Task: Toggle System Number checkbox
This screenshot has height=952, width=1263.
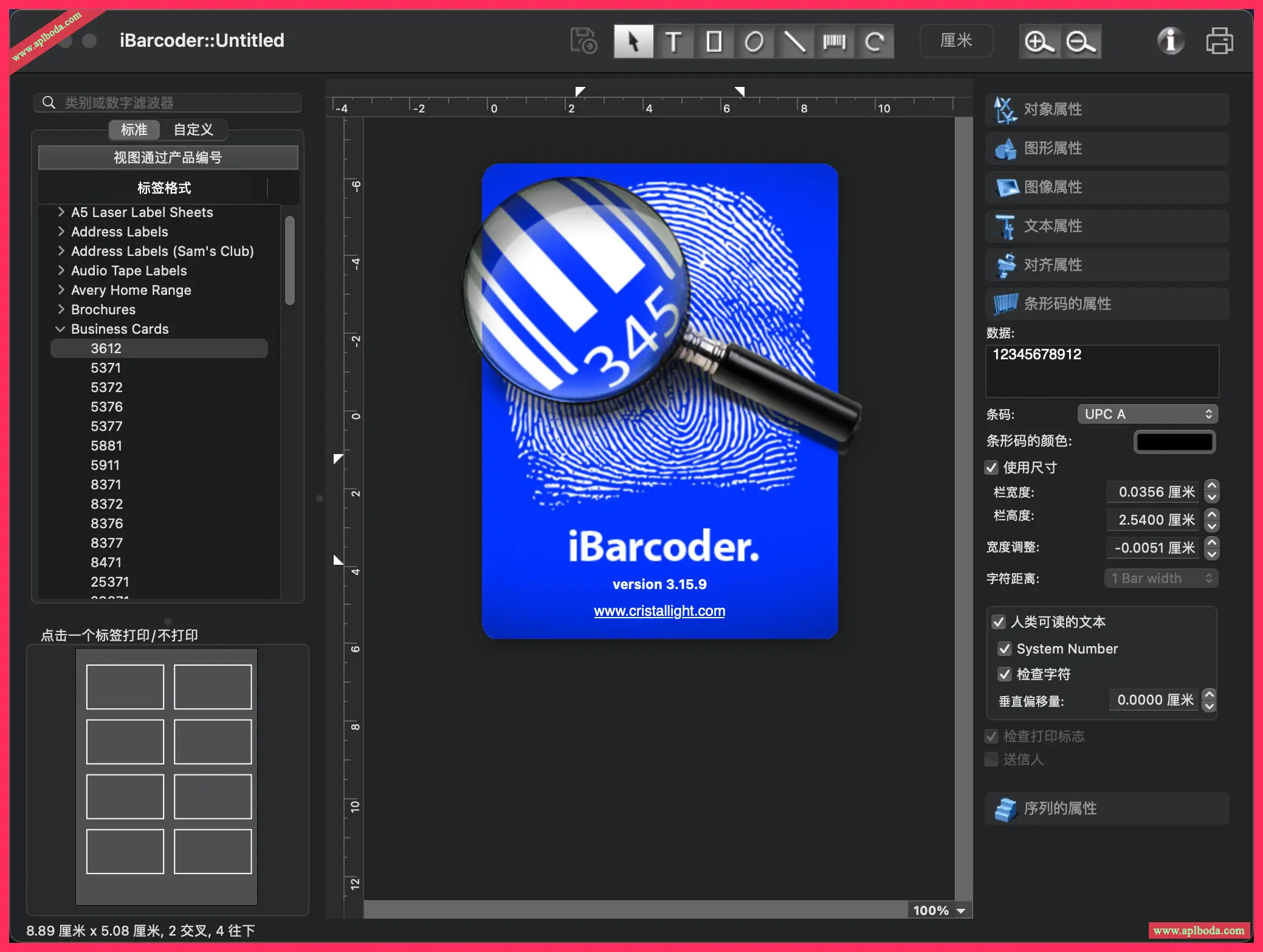Action: (1005, 649)
